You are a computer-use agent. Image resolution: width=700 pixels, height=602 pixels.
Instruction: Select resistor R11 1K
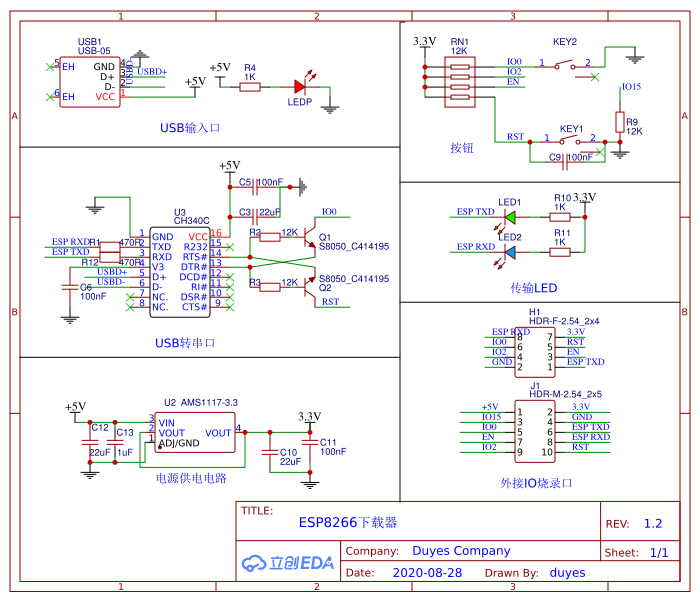coord(559,252)
